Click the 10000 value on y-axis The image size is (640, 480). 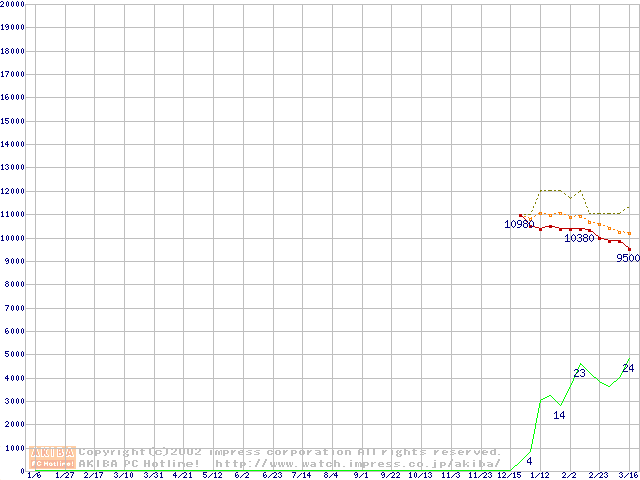(x=13, y=238)
